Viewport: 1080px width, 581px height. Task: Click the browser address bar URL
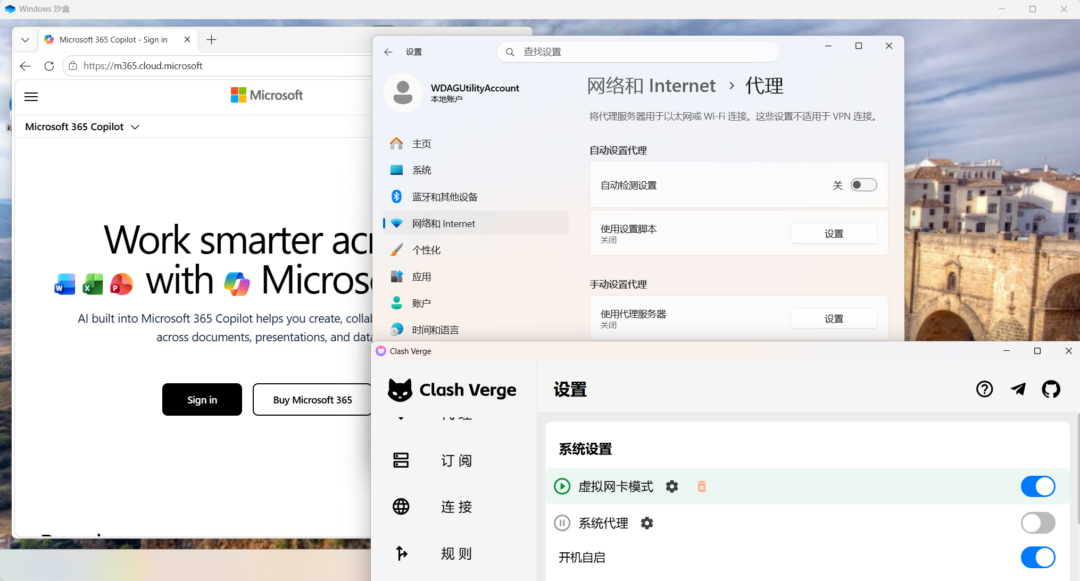tap(143, 66)
